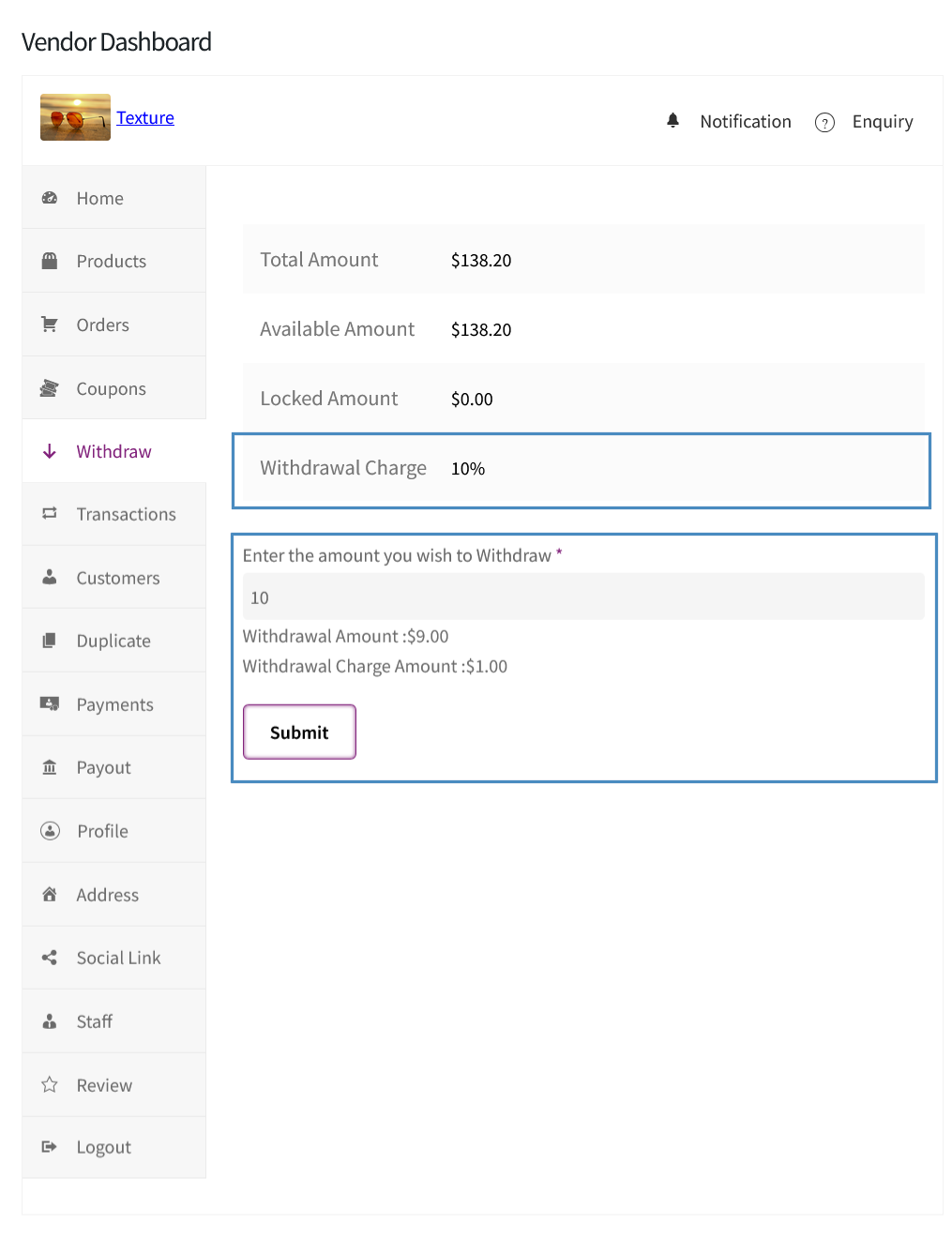Click the Products bag icon
952x1239 pixels.
[x=49, y=260]
